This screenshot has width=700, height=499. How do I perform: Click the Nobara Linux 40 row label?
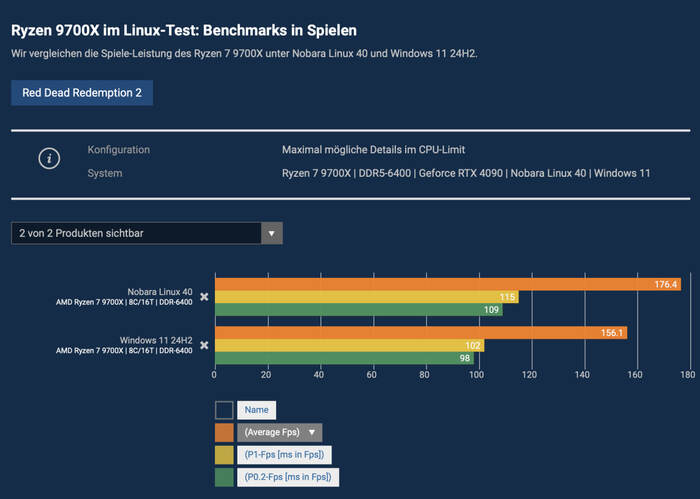[159, 291]
